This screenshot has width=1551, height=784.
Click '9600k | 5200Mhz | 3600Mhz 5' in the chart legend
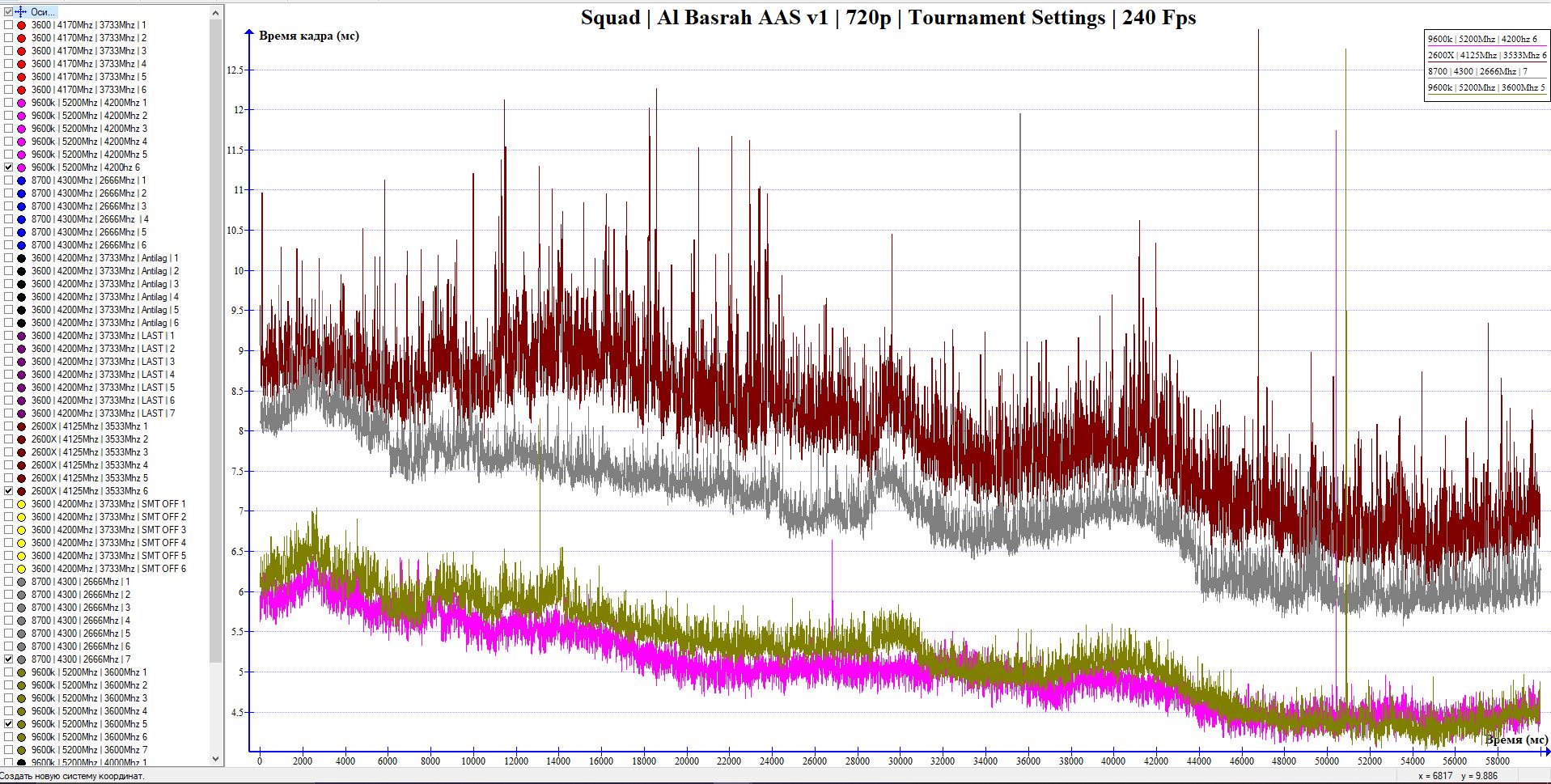click(1486, 87)
